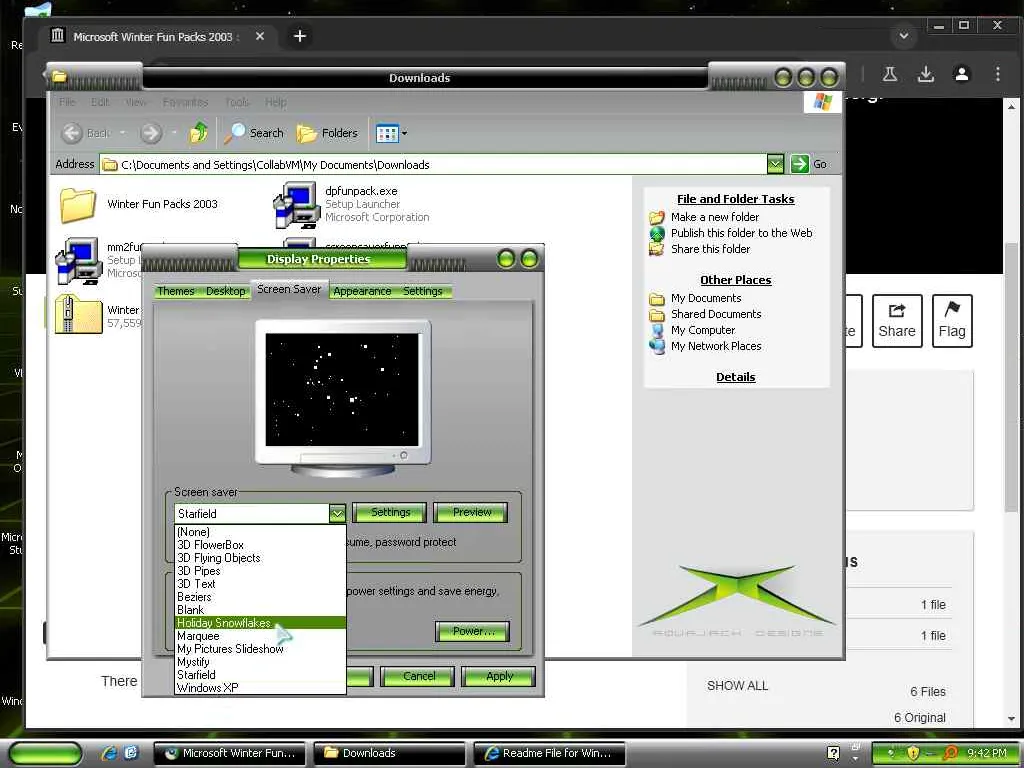Click the Forward arrow in Explorer toolbar

(151, 133)
